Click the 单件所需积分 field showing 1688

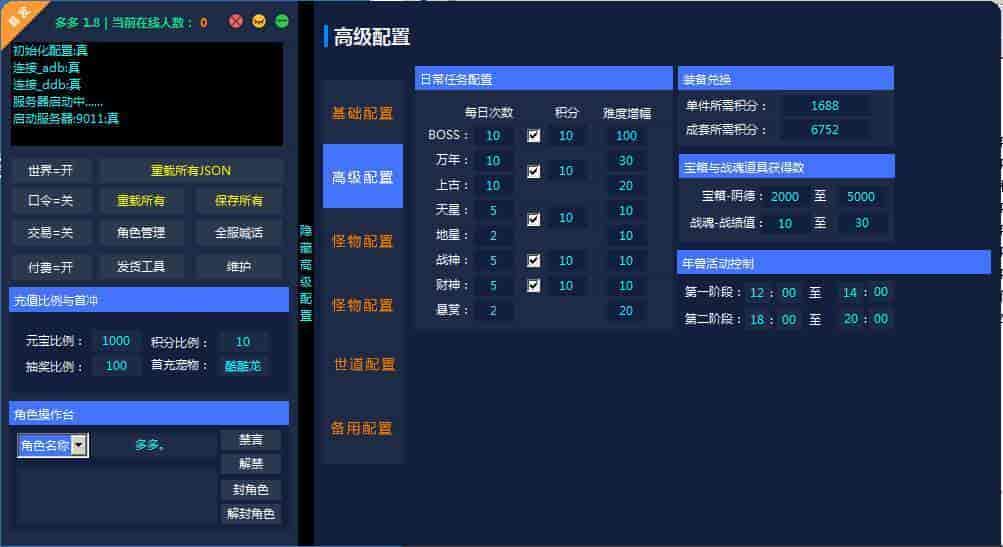click(825, 106)
